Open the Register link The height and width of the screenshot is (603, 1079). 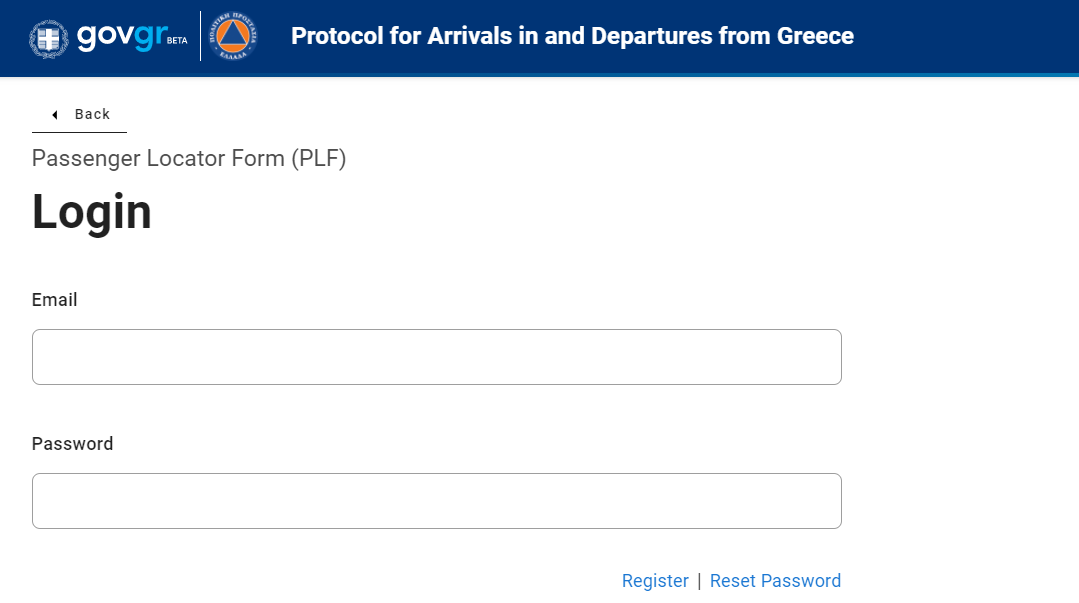pyautogui.click(x=655, y=581)
